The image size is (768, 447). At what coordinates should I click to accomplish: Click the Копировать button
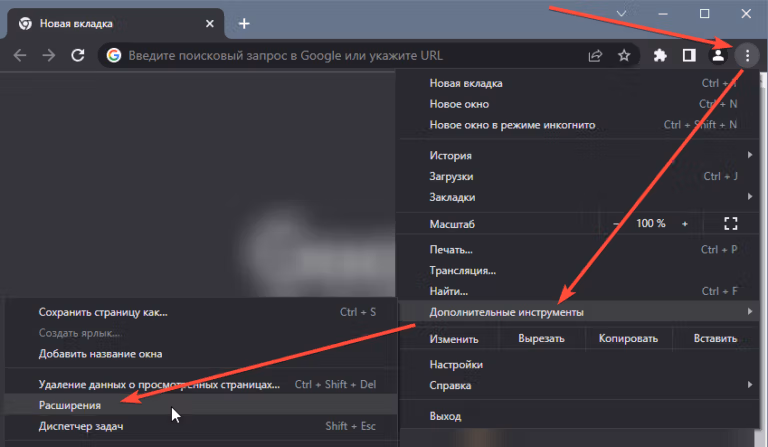(628, 339)
